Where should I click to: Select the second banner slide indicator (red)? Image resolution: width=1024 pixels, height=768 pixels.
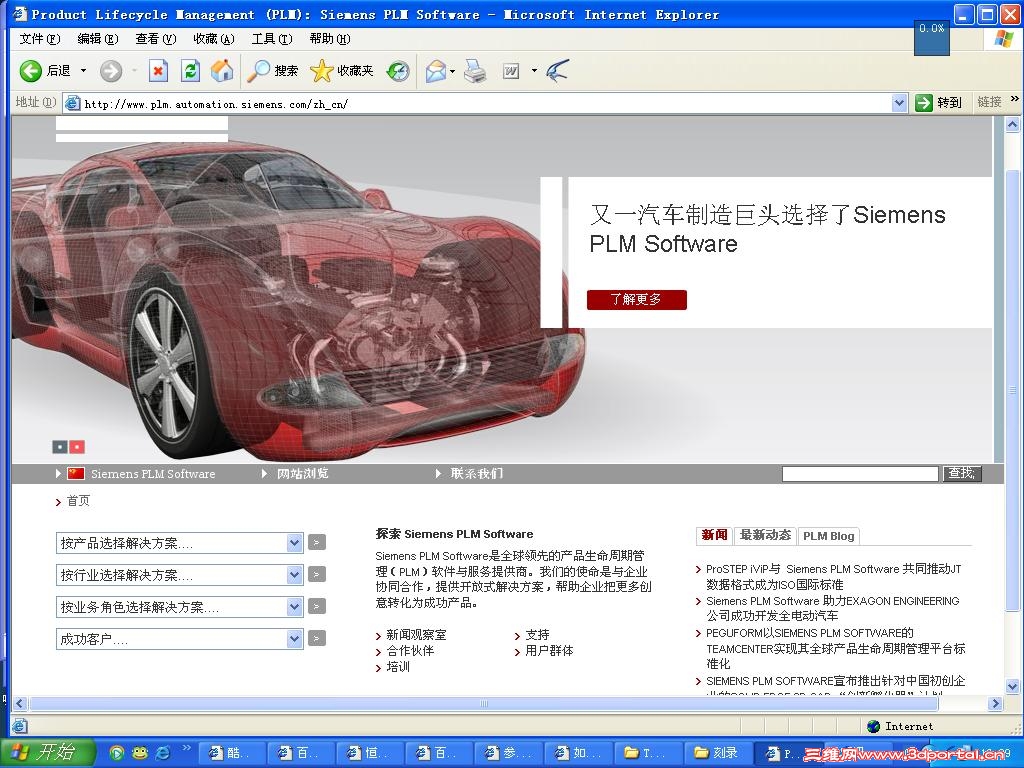click(77, 447)
